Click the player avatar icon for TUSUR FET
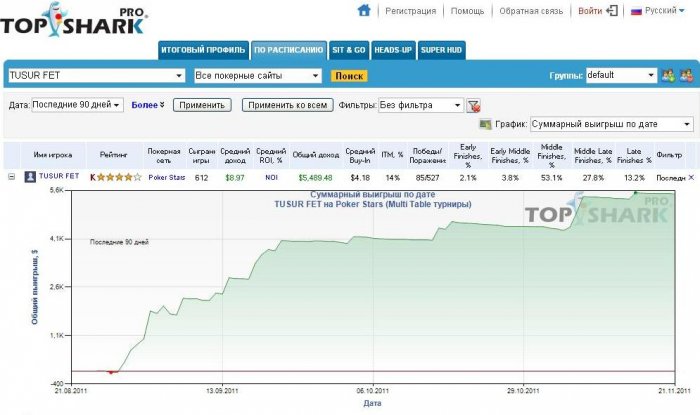Viewport: 700px width, 415px height. coord(30,177)
